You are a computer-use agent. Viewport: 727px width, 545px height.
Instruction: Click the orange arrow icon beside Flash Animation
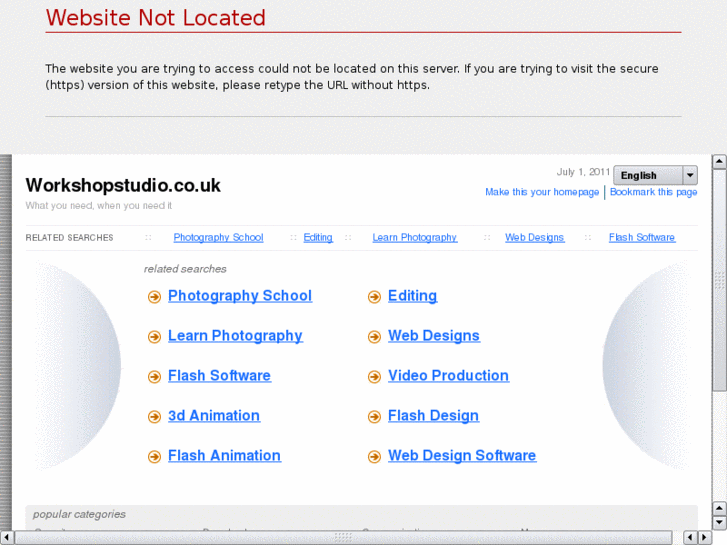point(154,457)
